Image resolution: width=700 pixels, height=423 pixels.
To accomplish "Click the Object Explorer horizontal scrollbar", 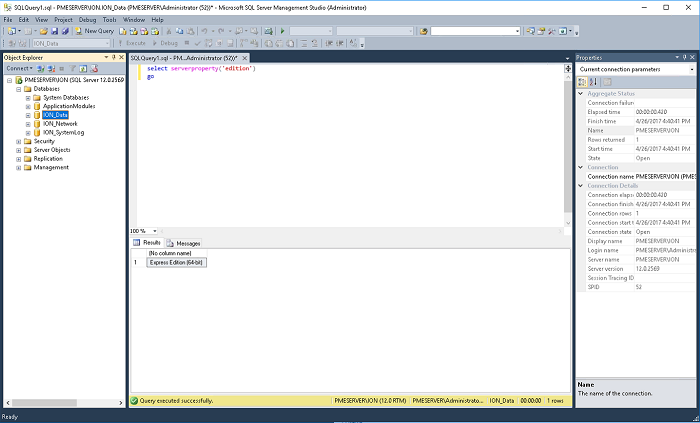I will [45, 402].
